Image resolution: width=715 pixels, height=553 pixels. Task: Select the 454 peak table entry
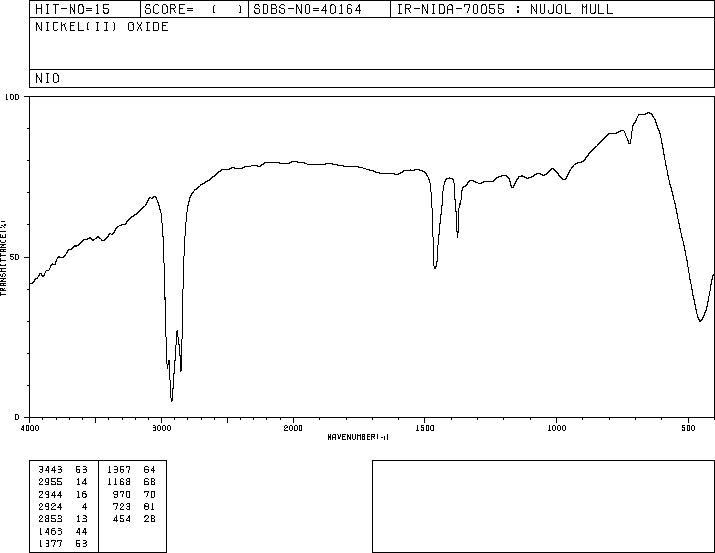(134, 519)
